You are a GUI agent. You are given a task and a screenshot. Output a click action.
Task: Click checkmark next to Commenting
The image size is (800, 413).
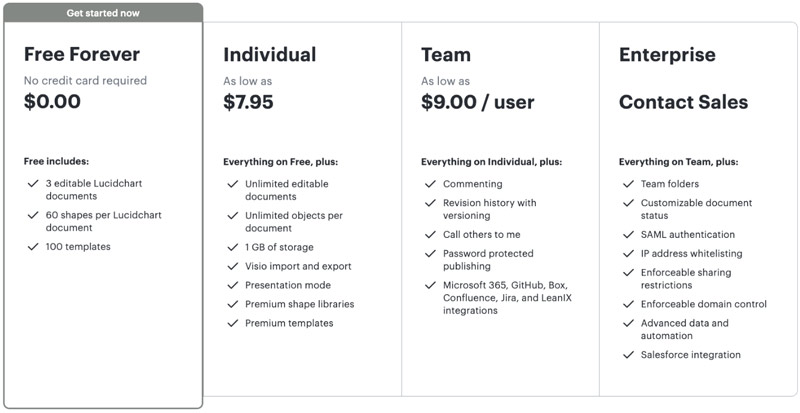pyautogui.click(x=430, y=183)
